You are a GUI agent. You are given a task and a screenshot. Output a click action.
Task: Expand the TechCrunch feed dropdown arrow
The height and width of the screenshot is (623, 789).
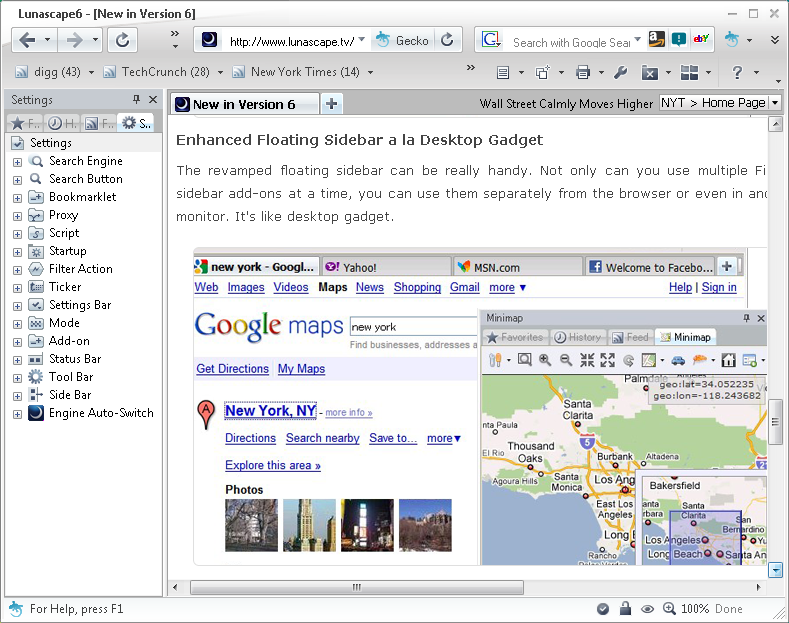pyautogui.click(x=220, y=73)
